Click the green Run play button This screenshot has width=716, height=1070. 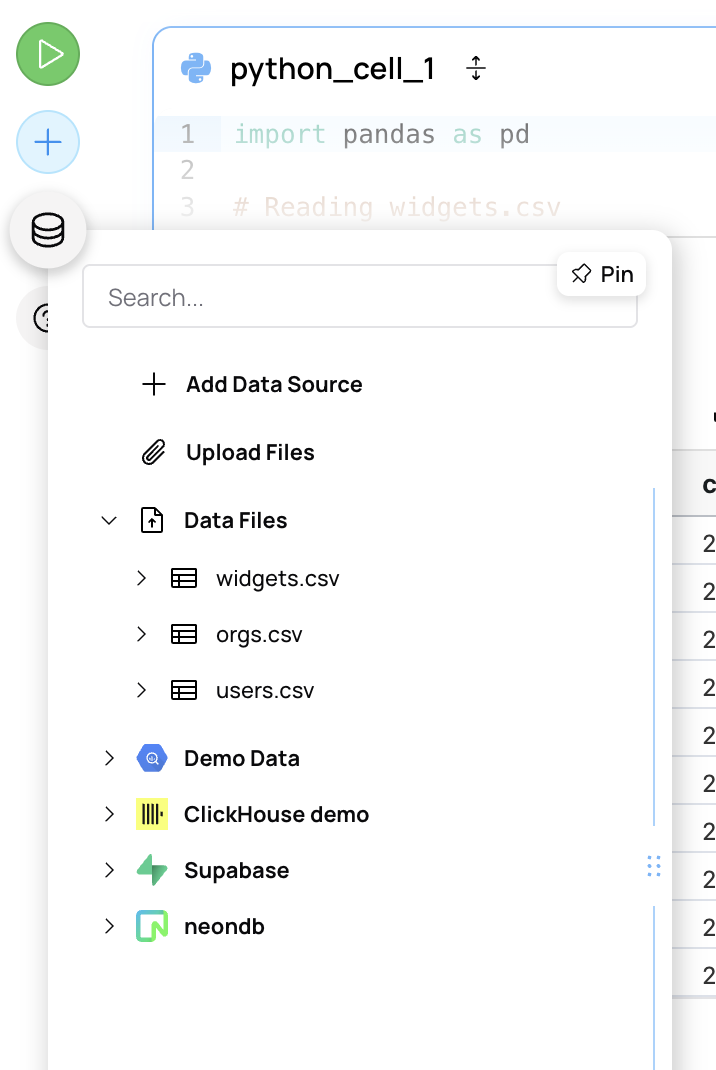pos(48,54)
